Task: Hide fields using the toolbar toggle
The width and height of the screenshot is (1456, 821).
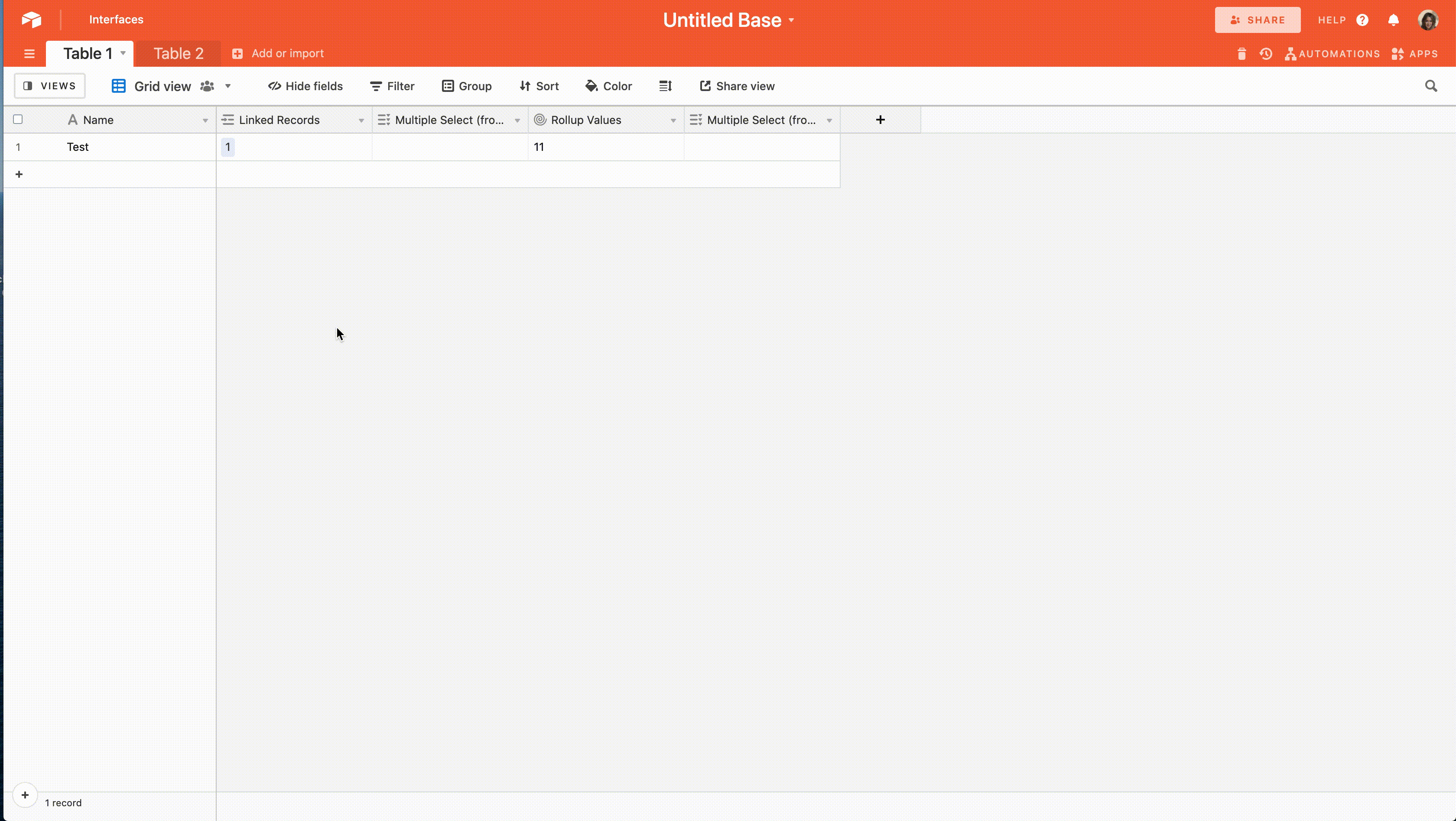Action: point(305,86)
